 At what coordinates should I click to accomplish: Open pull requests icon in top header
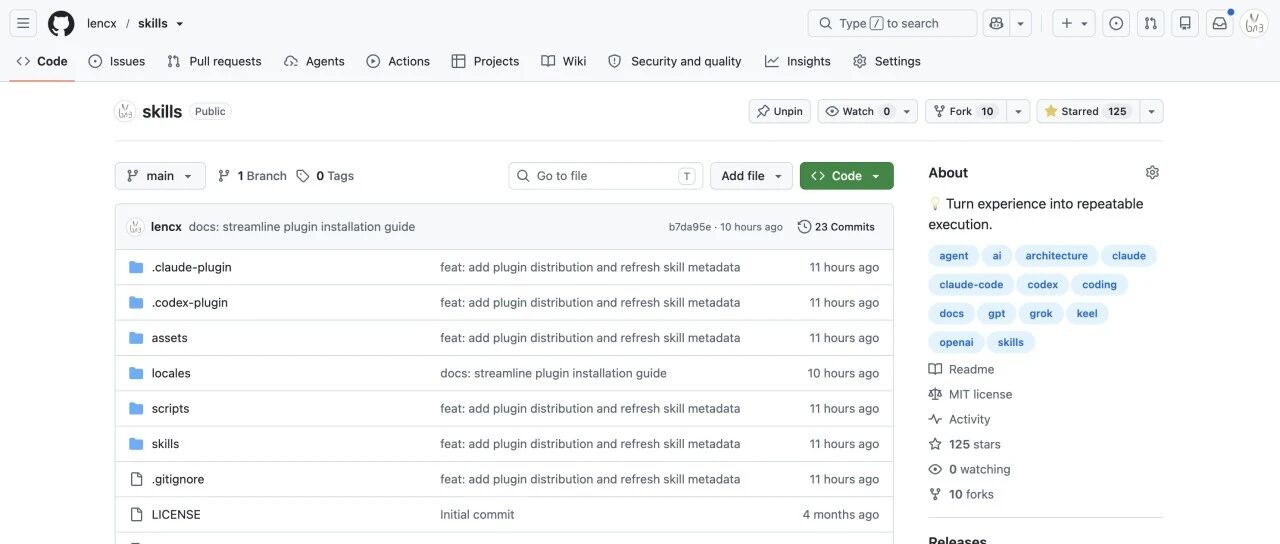click(1151, 23)
